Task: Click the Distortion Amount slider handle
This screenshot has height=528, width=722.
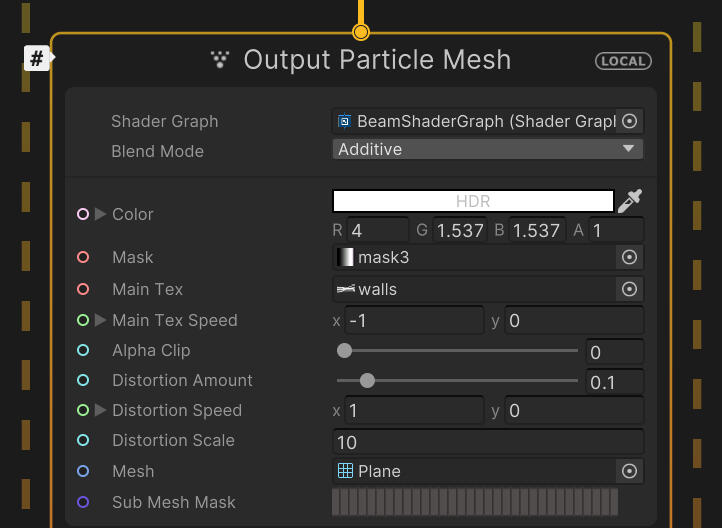Action: click(367, 380)
